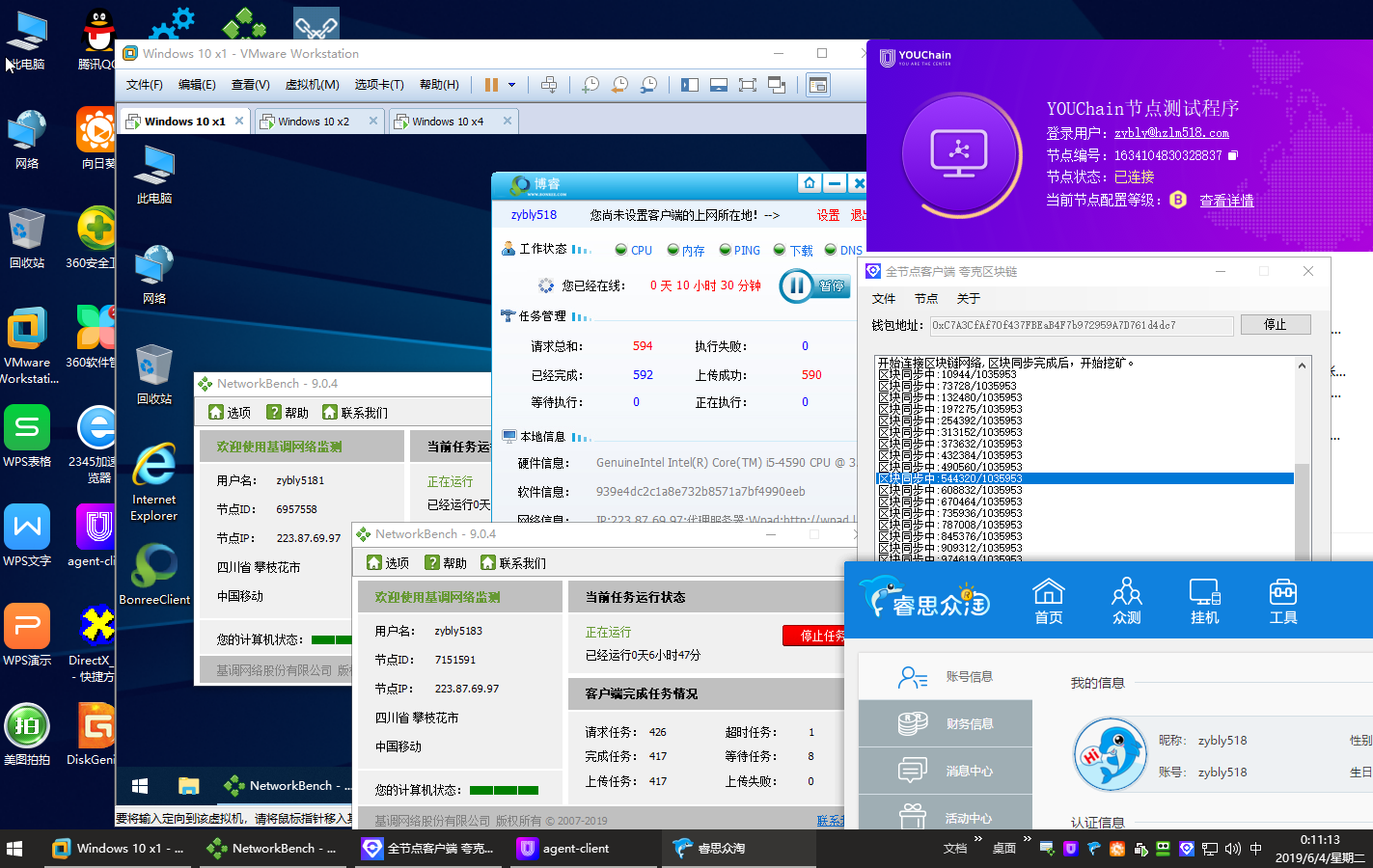The image size is (1373, 868).
Task: Click the 腾讯QQ penguin desktop icon
Action: pyautogui.click(x=98, y=39)
